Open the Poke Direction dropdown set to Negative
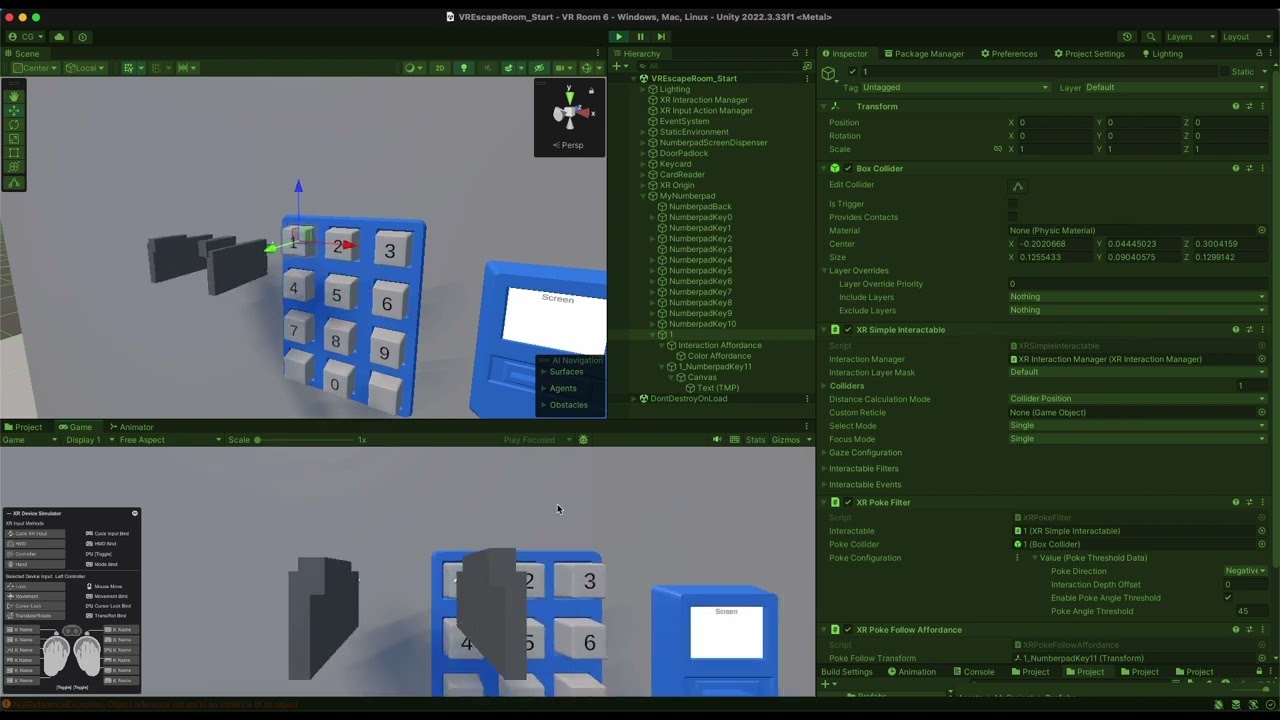 click(1241, 570)
